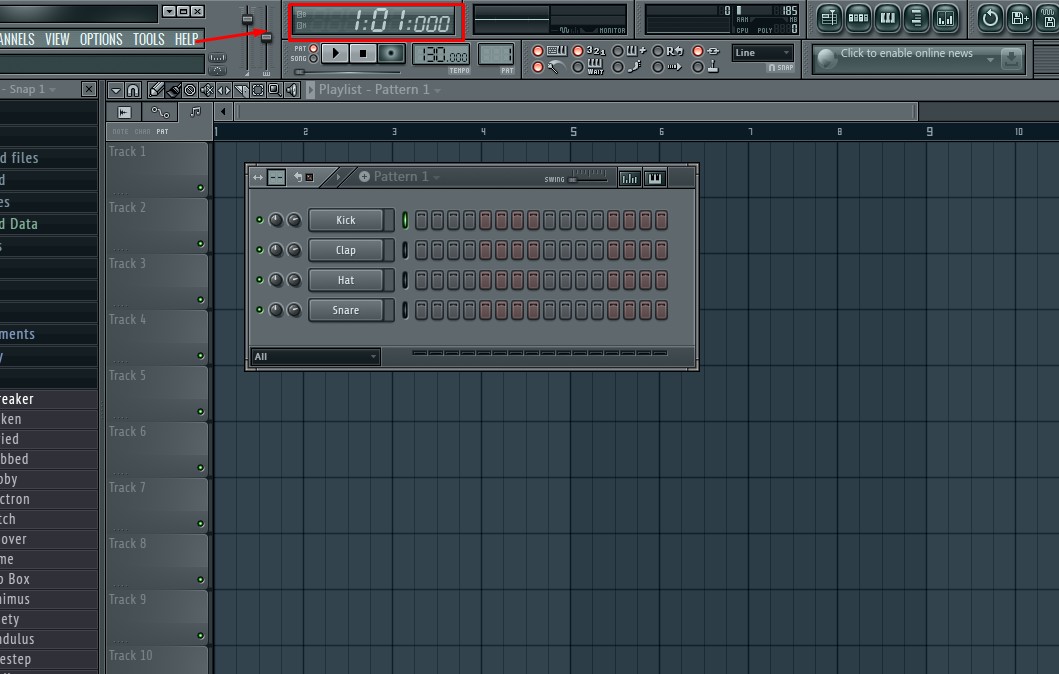Open the graph editor in the step sequencer
The height and width of the screenshot is (674, 1059).
629,177
